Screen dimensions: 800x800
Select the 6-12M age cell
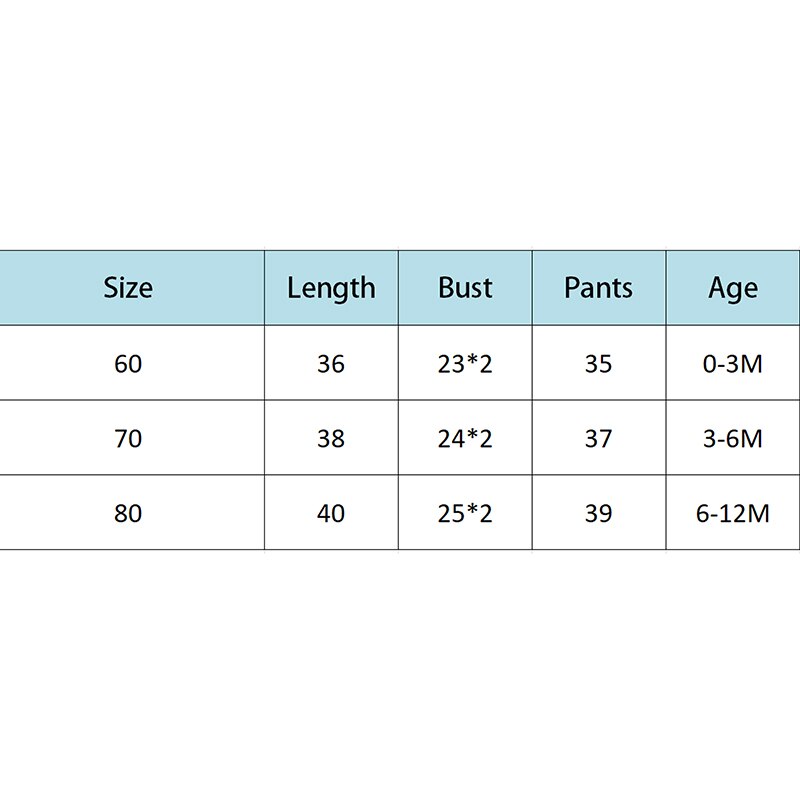[733, 513]
